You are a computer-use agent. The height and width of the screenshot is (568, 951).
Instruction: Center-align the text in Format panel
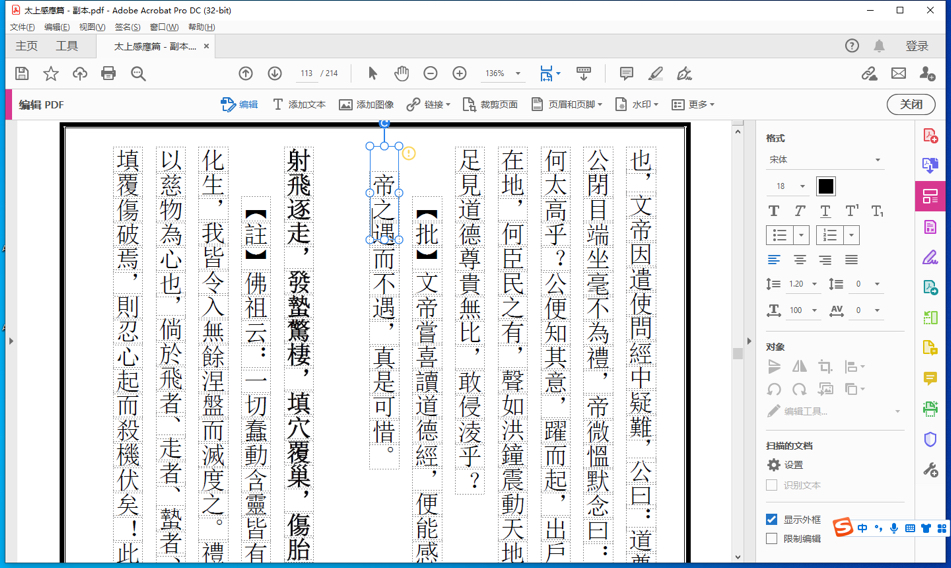pos(799,260)
